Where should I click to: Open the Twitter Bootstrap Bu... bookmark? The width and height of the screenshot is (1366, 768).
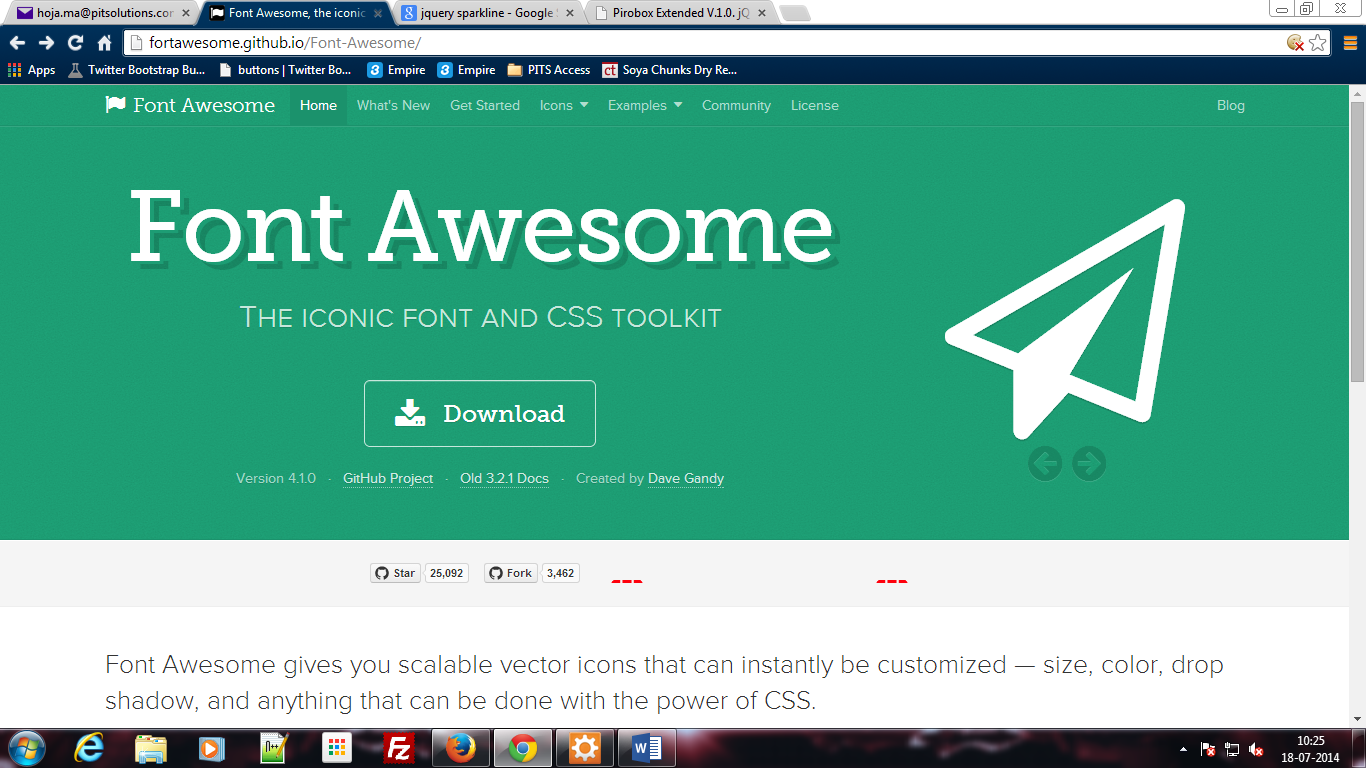coord(137,70)
